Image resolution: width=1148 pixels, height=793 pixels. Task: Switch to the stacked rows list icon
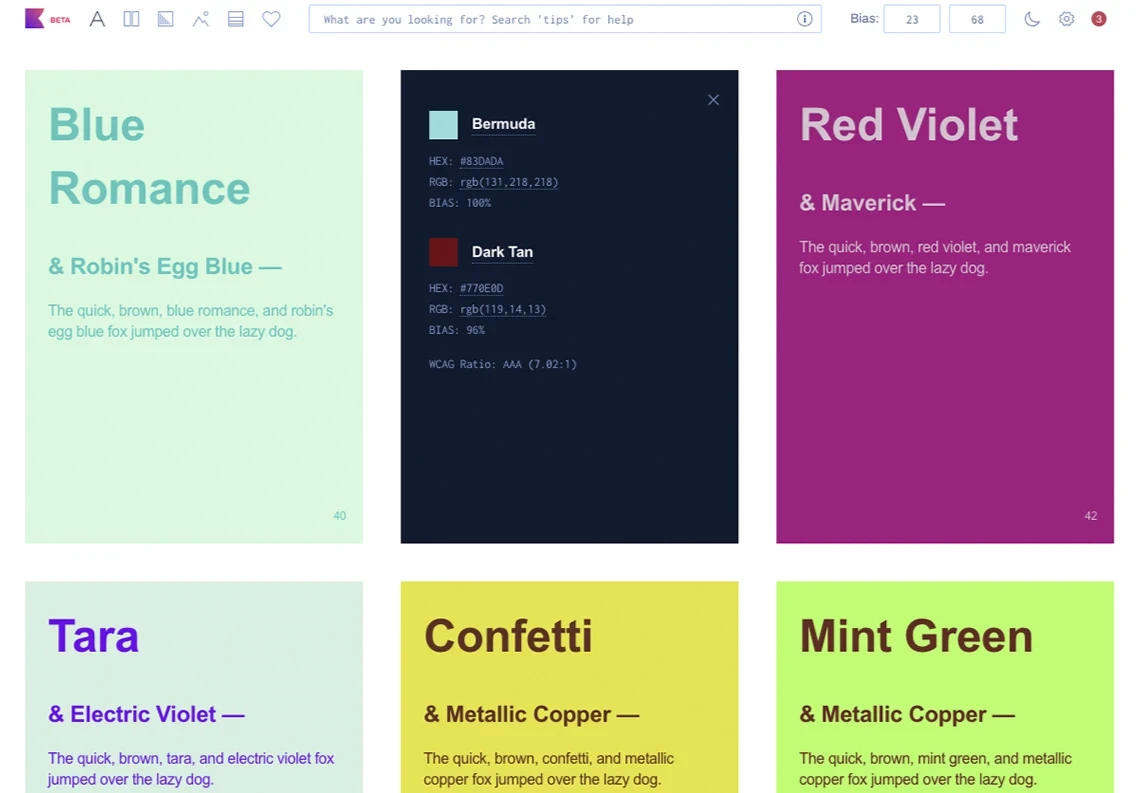coord(236,19)
